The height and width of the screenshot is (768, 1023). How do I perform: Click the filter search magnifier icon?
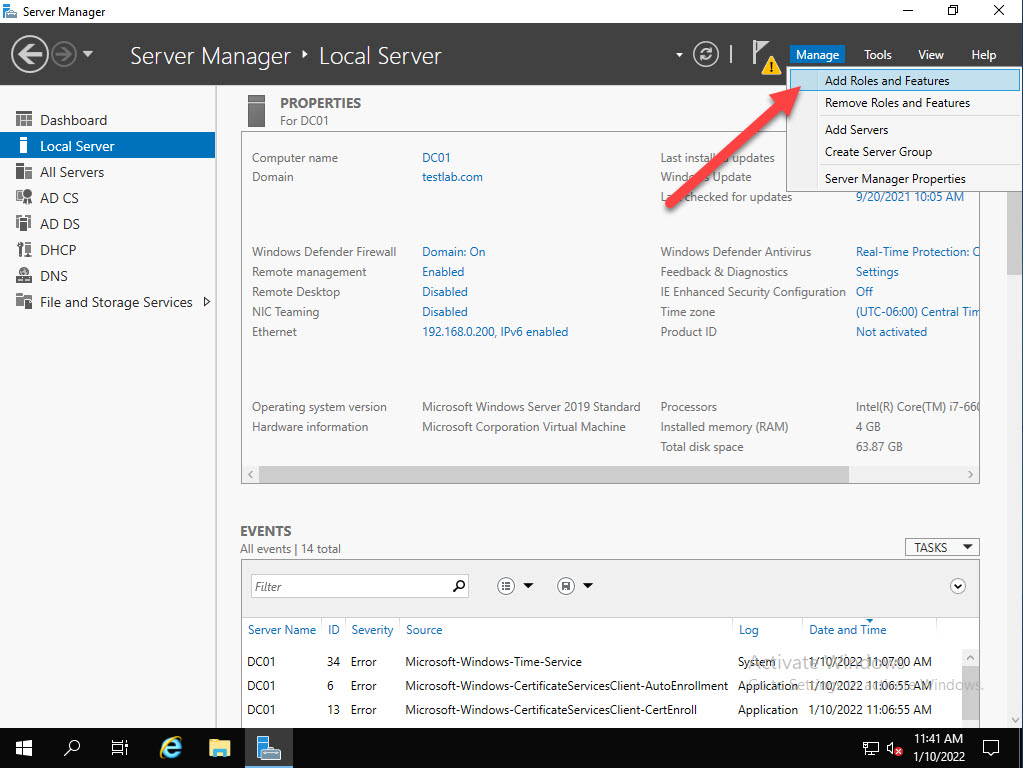coord(459,586)
